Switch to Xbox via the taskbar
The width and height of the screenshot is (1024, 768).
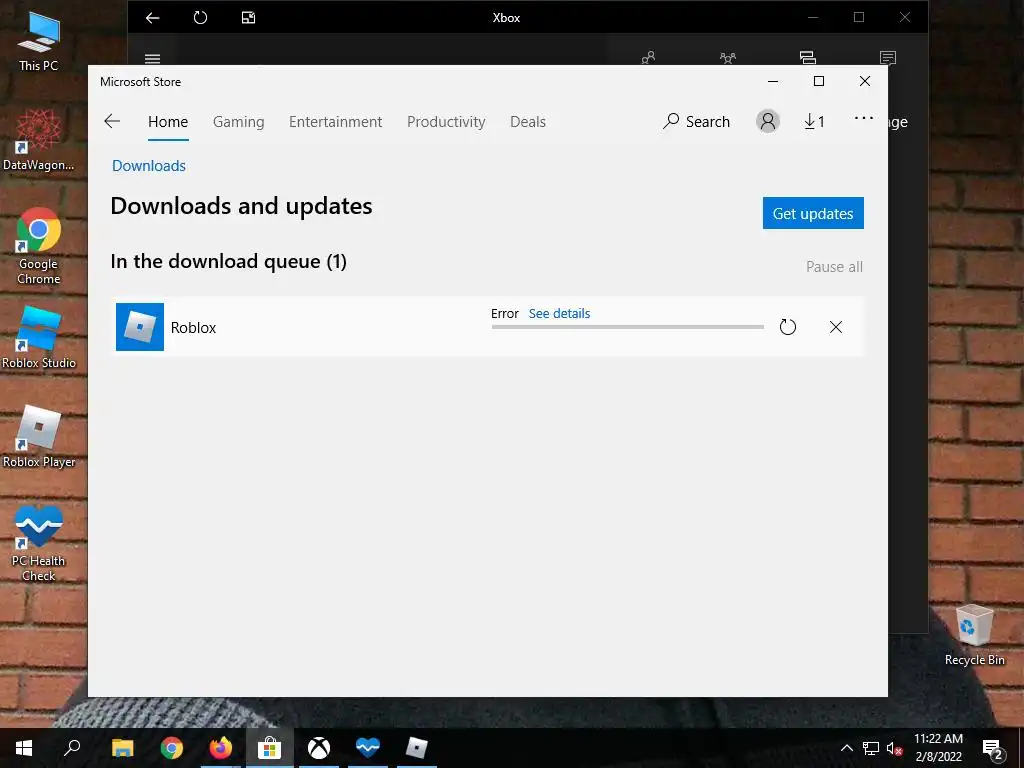click(319, 748)
